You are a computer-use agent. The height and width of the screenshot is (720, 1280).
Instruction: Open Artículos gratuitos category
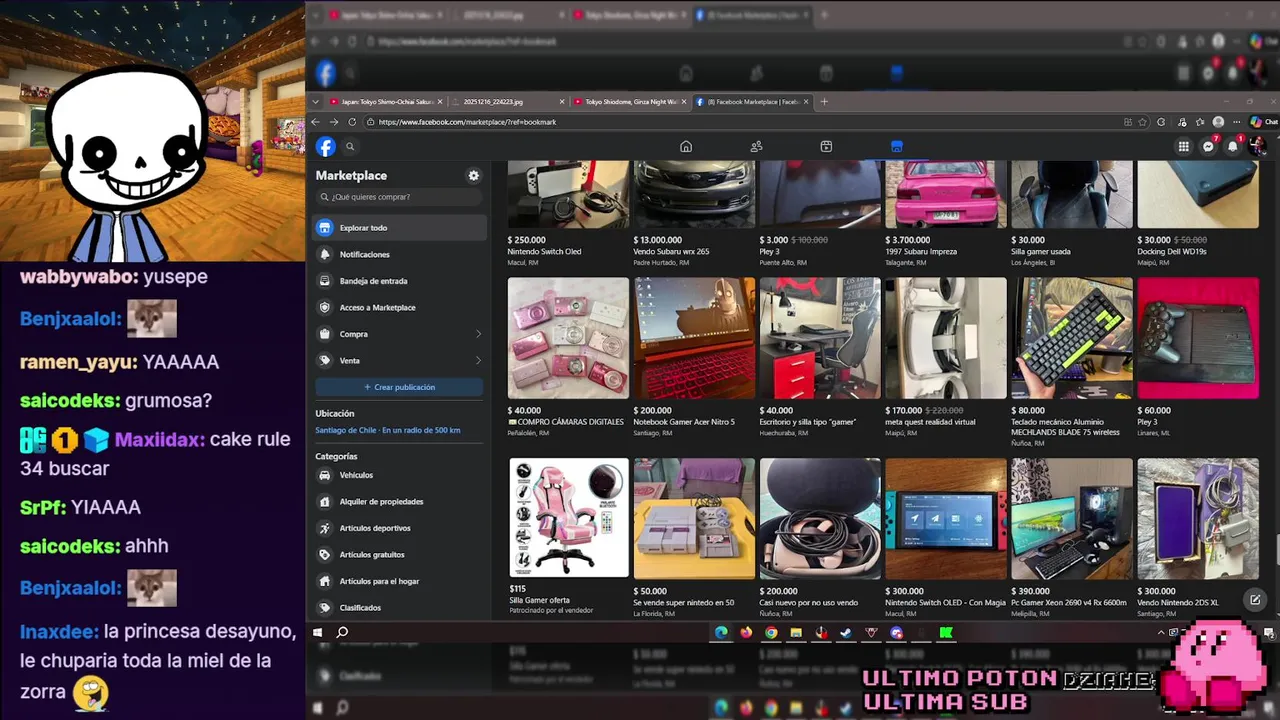(399, 555)
